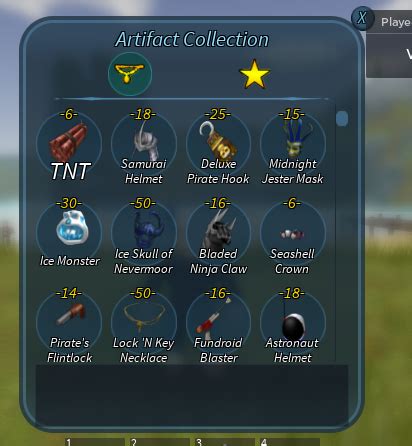Image resolution: width=412 pixels, height=446 pixels.
Task: Open the Players panel tab
Action: coord(389,22)
